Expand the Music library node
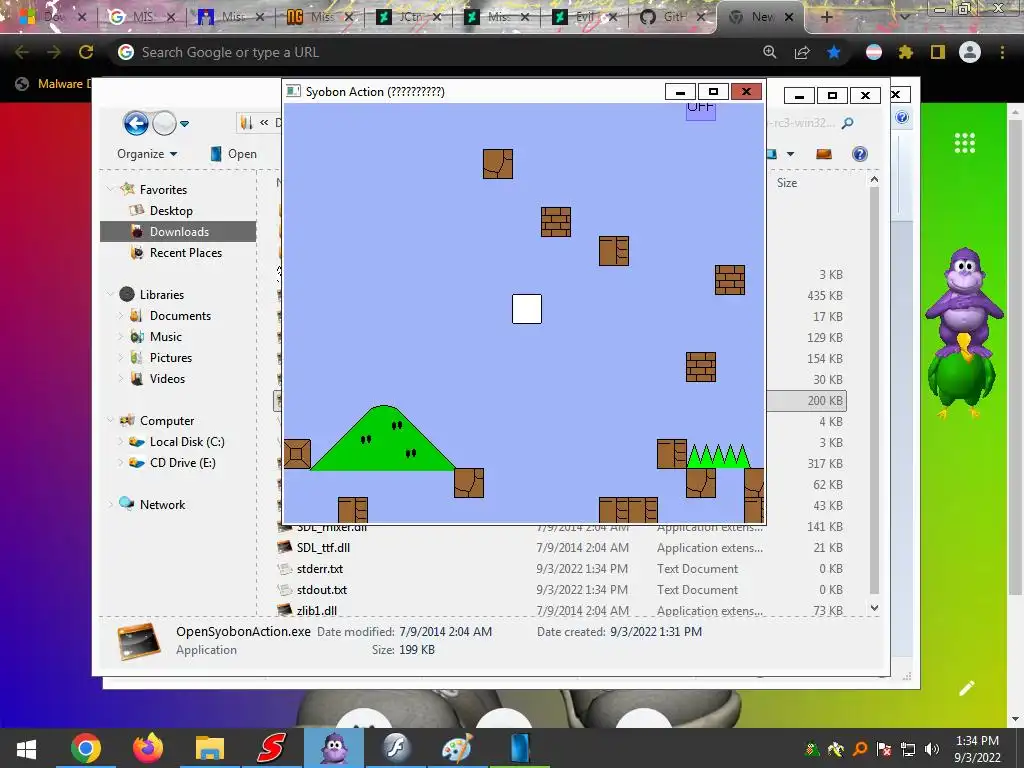The height and width of the screenshot is (768, 1024). point(120,336)
